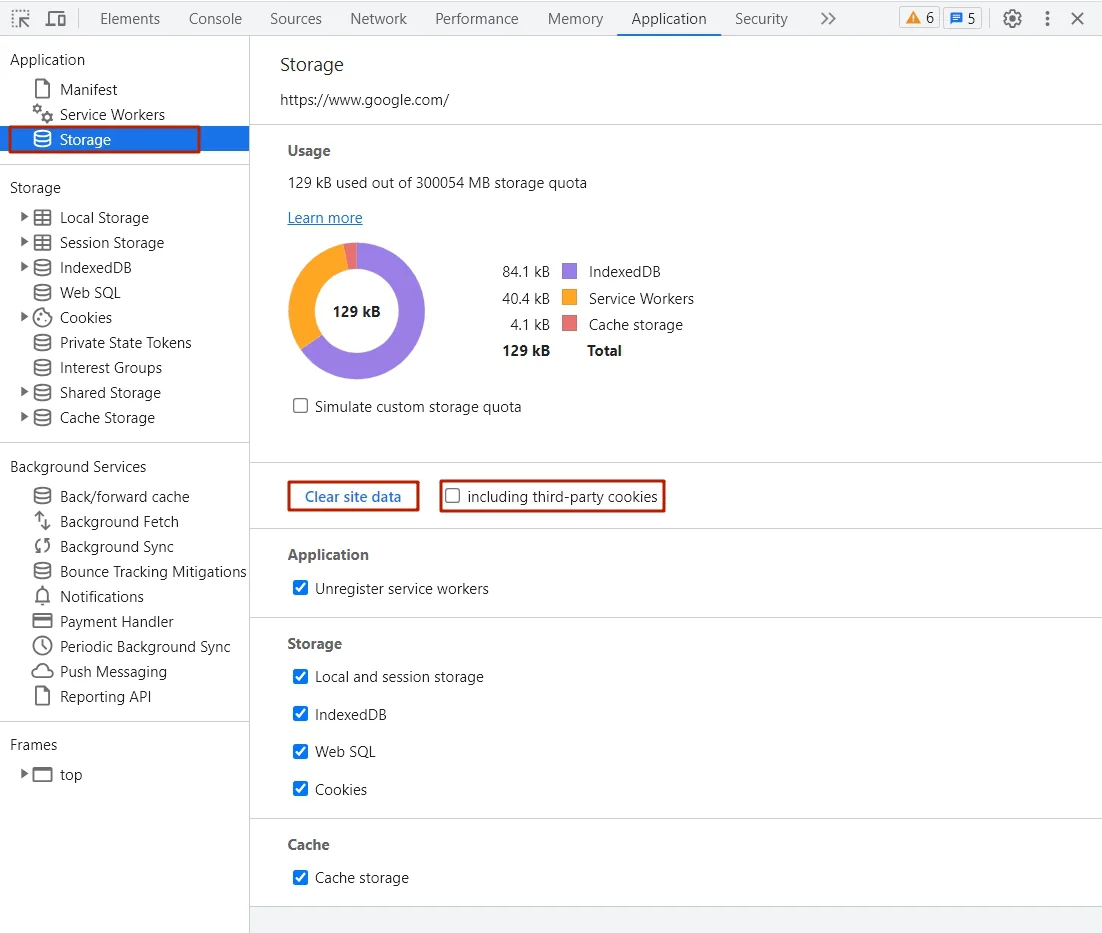Expand the top frame arrow
1102x933 pixels.
point(24,774)
